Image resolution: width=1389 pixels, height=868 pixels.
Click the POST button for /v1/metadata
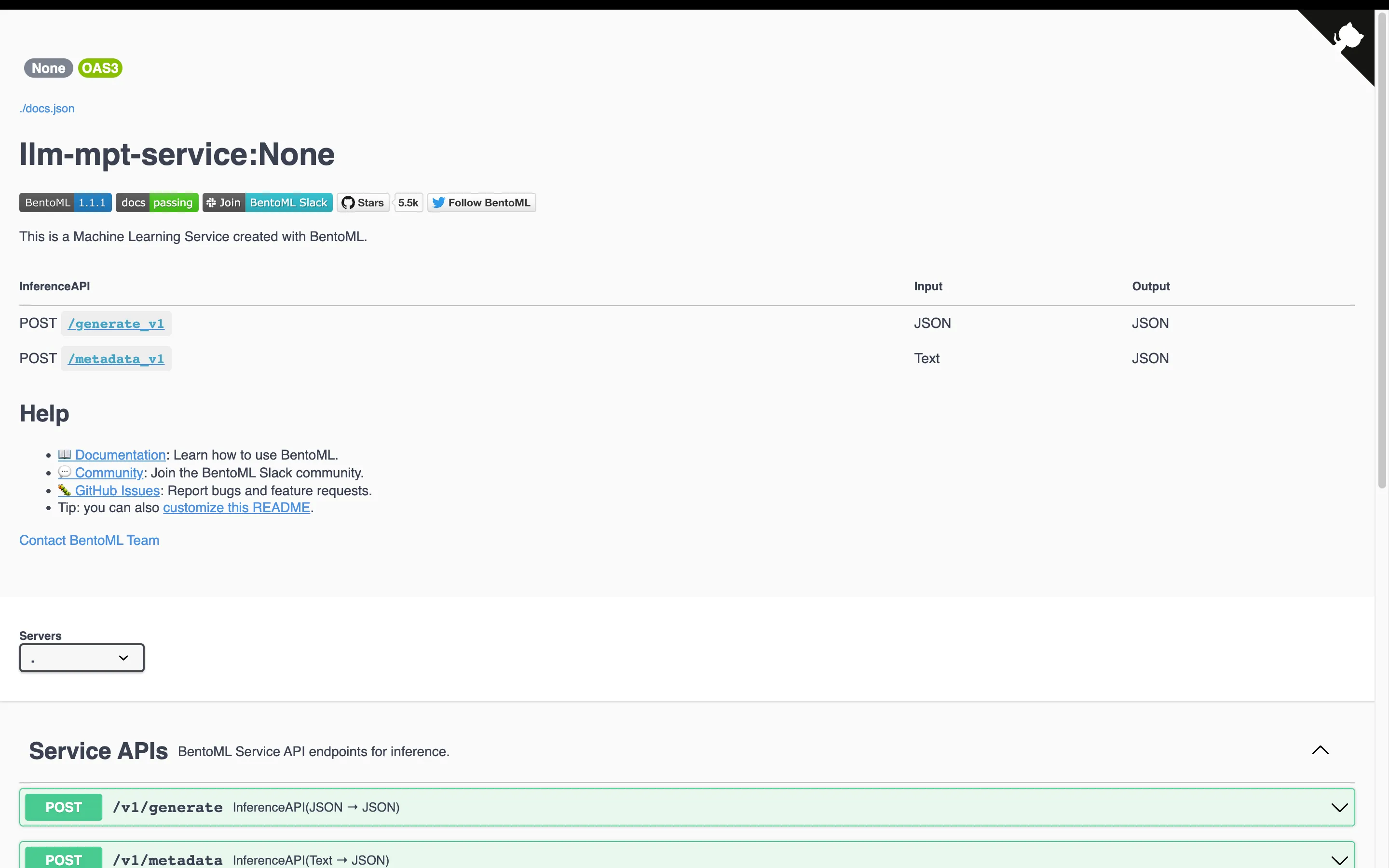click(x=64, y=858)
